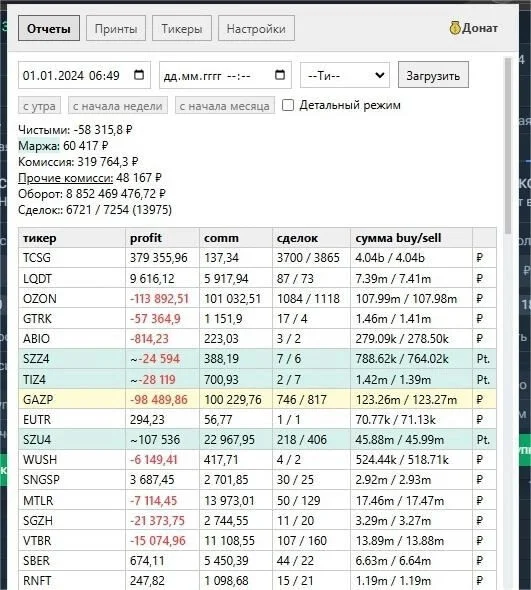The width and height of the screenshot is (531, 590).
Task: Select the ABIO ticker cell
Action: [x=72, y=339]
